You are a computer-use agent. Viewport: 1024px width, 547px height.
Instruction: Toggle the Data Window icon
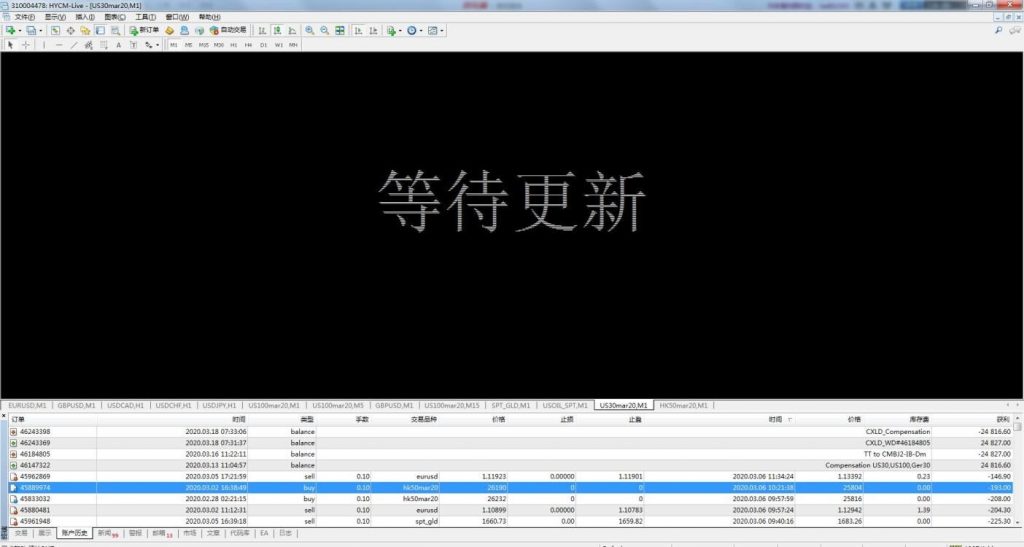coord(71,30)
